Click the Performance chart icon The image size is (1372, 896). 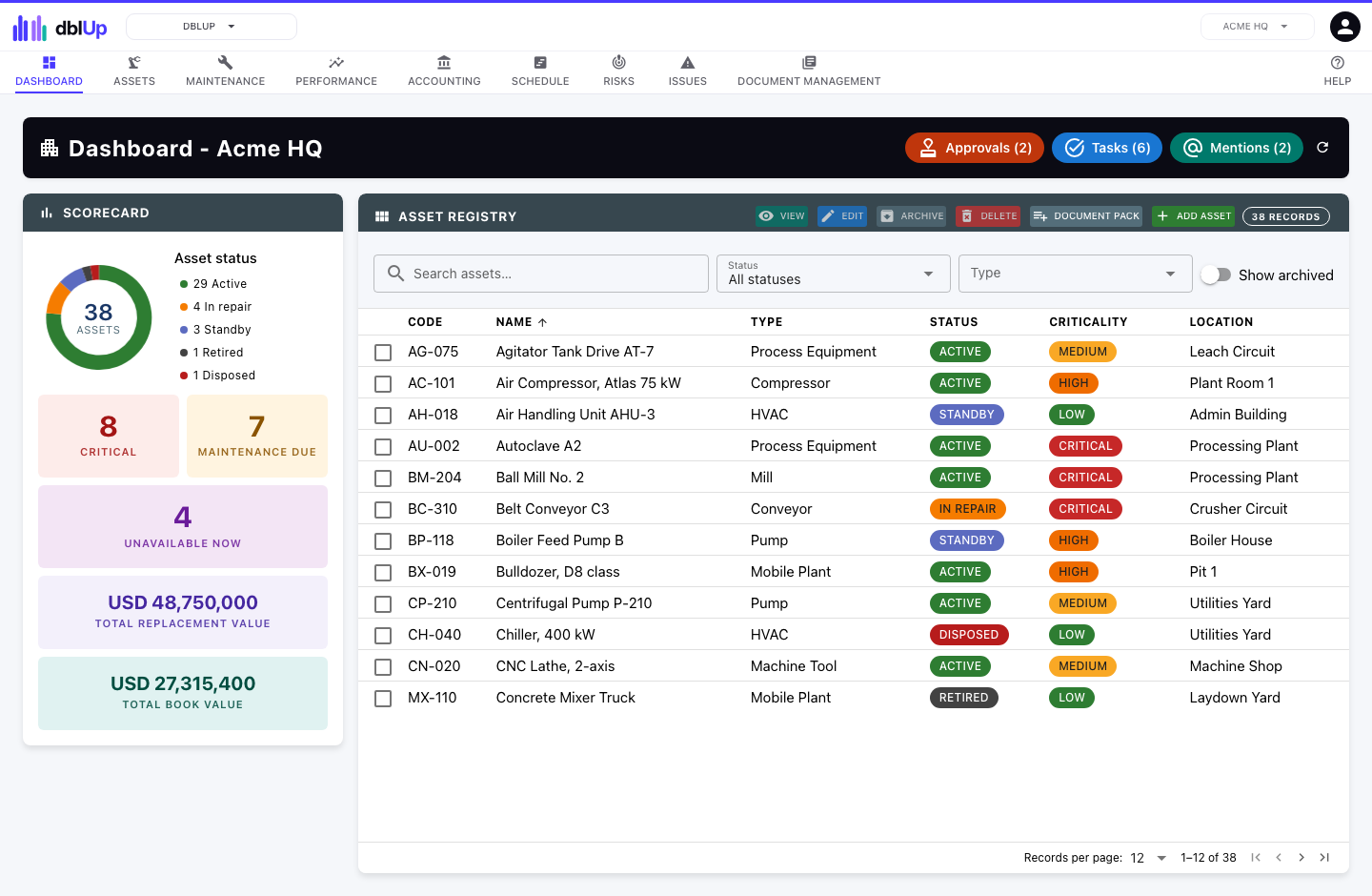[336, 63]
